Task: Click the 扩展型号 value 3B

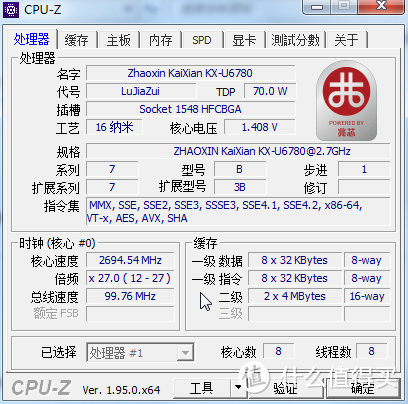Action: tap(240, 187)
